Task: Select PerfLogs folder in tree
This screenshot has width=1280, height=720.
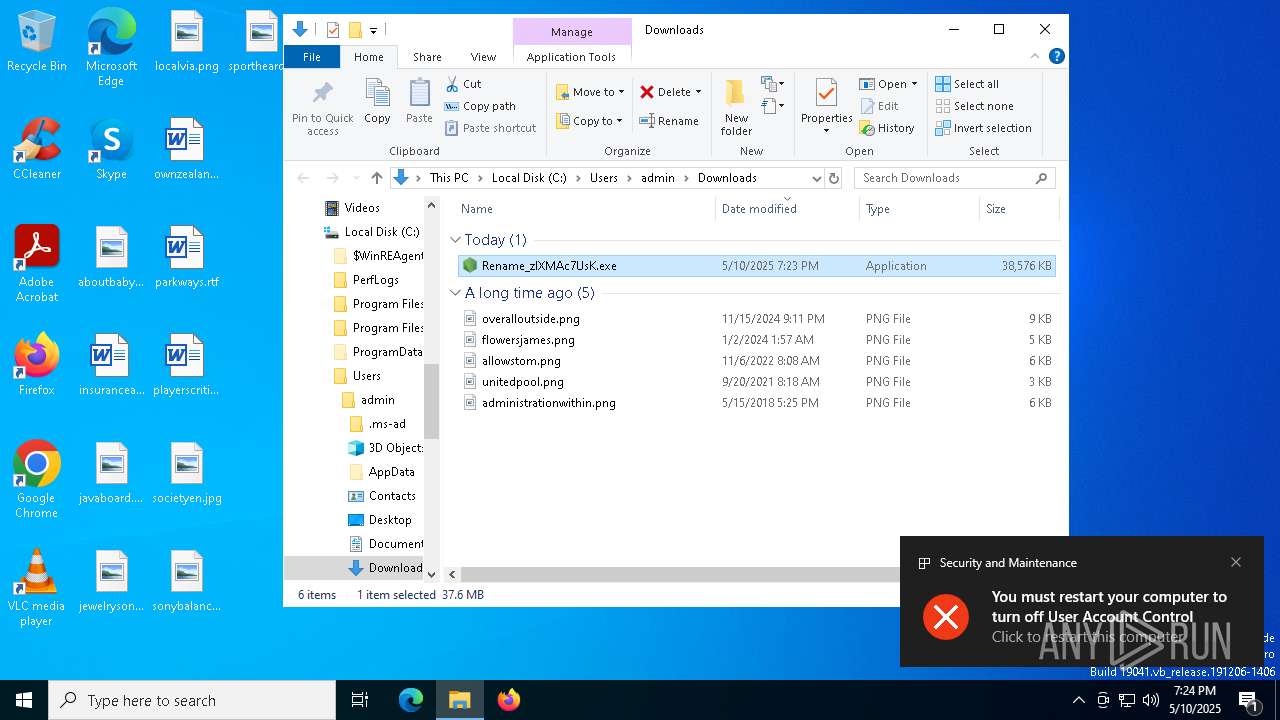Action: pyautogui.click(x=375, y=280)
